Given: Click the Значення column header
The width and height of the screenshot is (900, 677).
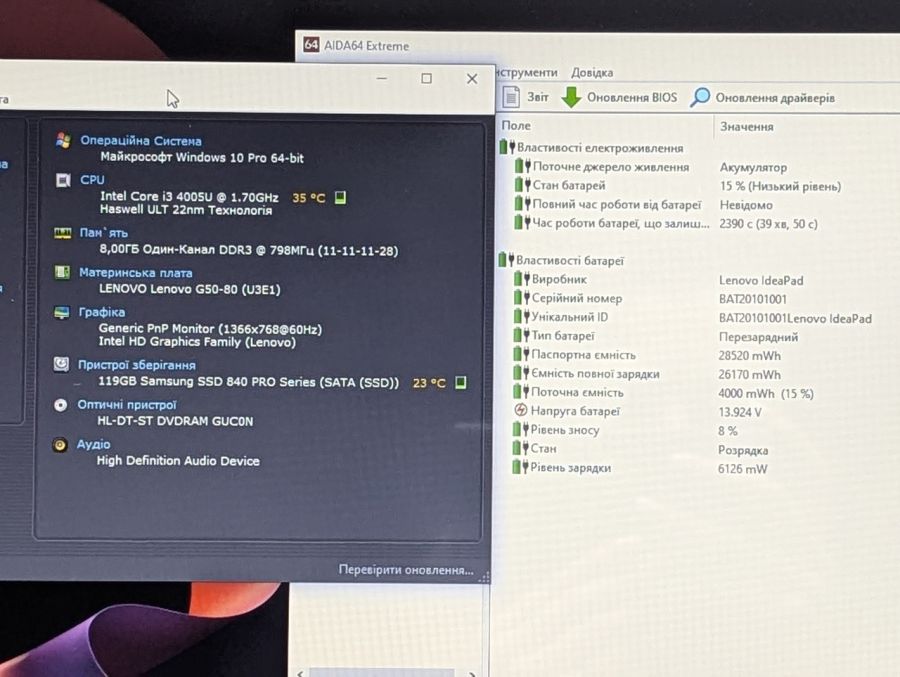Looking at the screenshot, I should pos(746,126).
